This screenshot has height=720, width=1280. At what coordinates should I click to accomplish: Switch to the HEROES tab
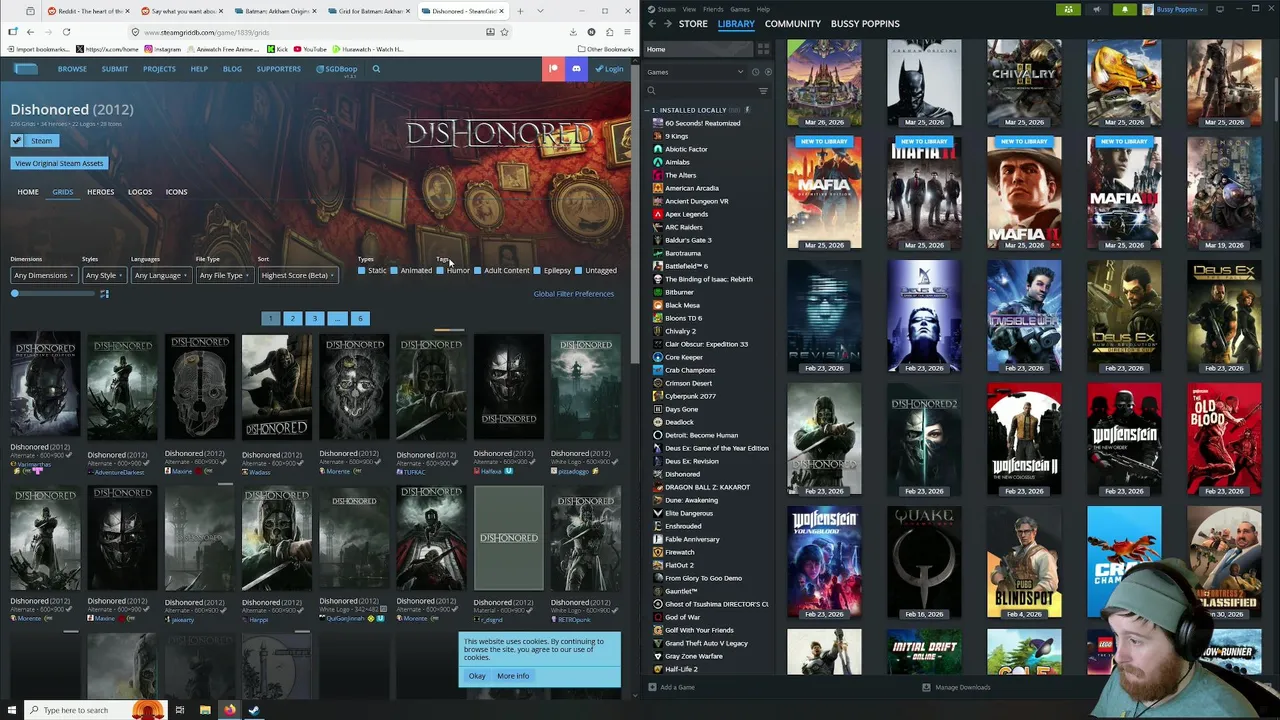[x=100, y=192]
